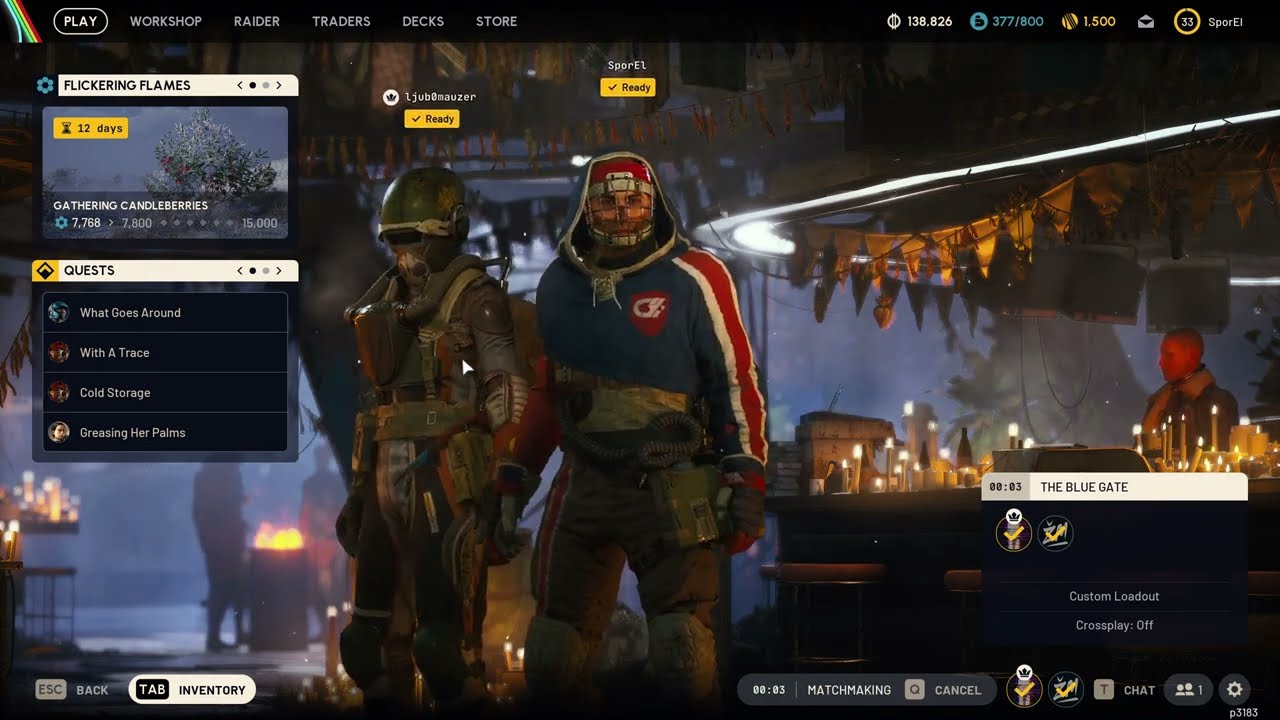
Task: Click second squad icon in bottom bar
Action: (x=1066, y=690)
